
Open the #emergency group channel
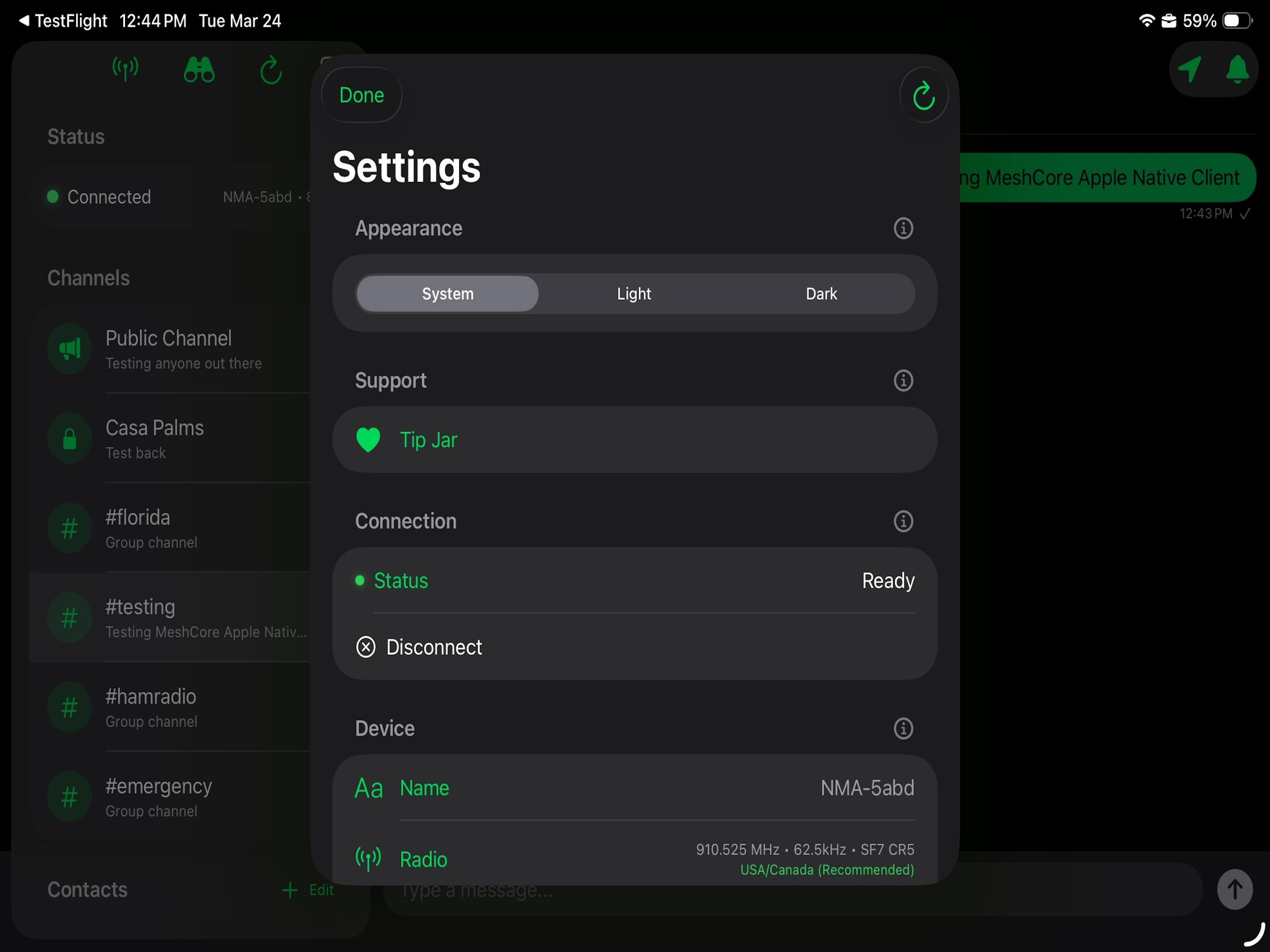[170, 797]
